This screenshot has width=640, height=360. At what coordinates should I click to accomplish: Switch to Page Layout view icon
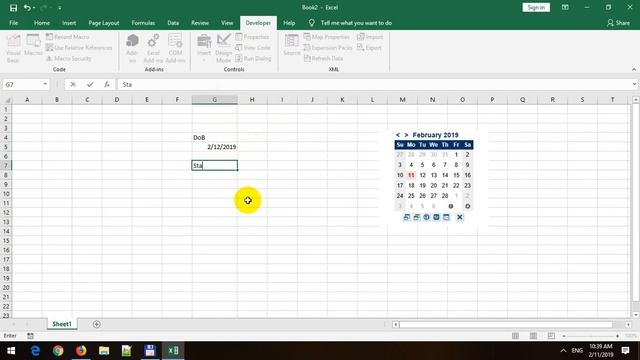pos(533,336)
